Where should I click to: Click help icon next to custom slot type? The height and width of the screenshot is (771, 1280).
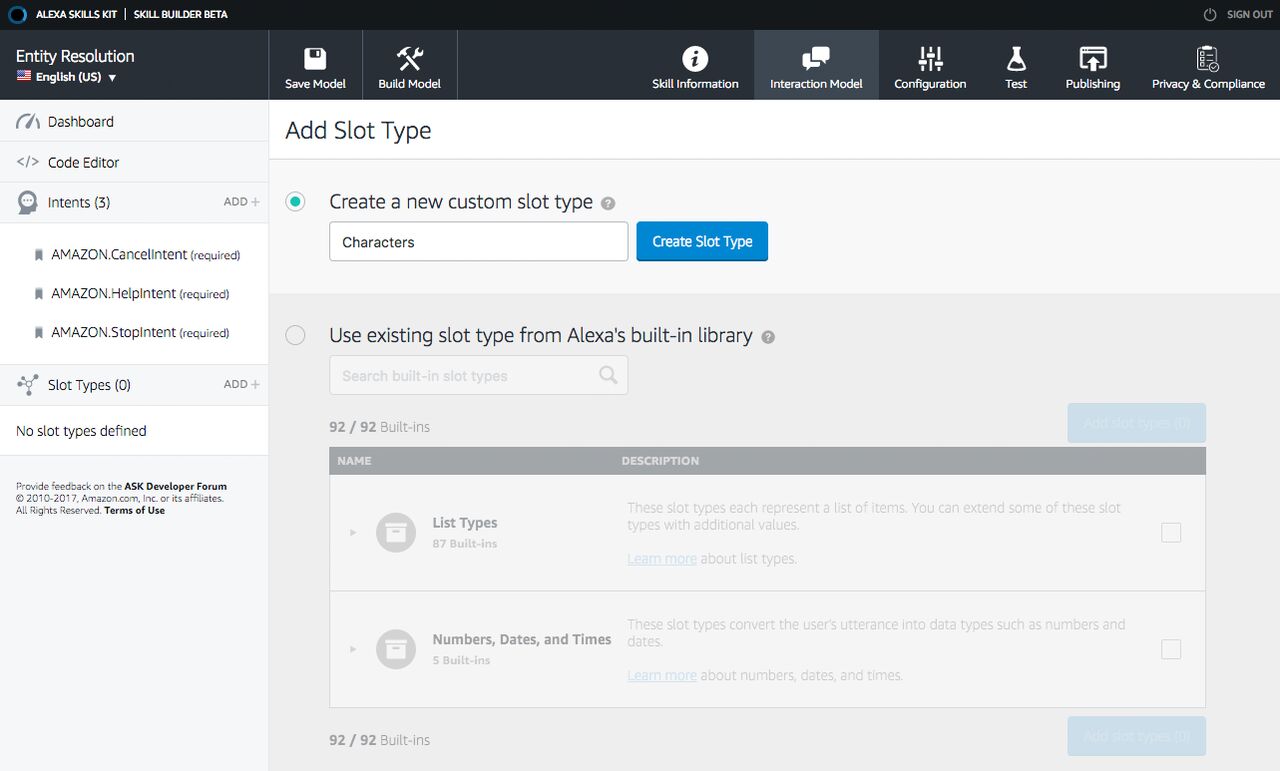coord(608,203)
